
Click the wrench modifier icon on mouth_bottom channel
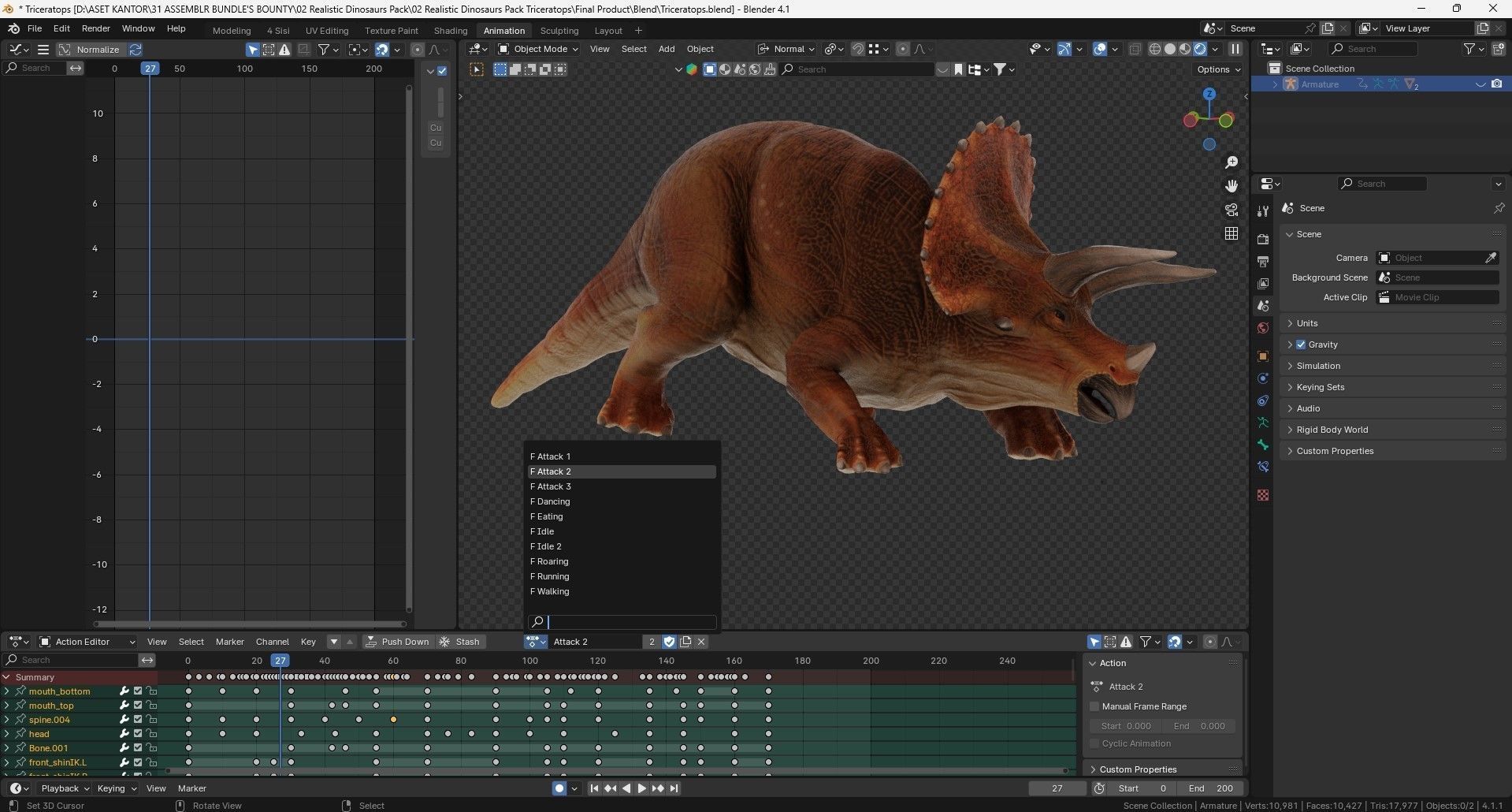point(124,691)
